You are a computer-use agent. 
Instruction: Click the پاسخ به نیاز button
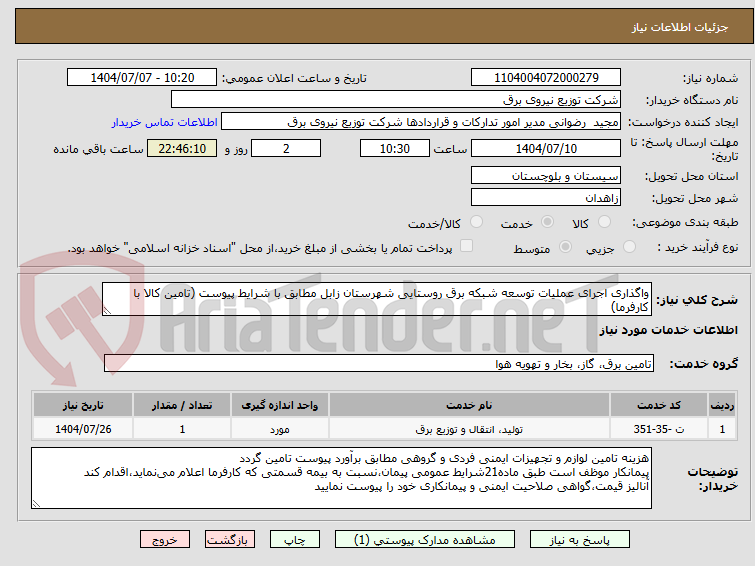579,540
